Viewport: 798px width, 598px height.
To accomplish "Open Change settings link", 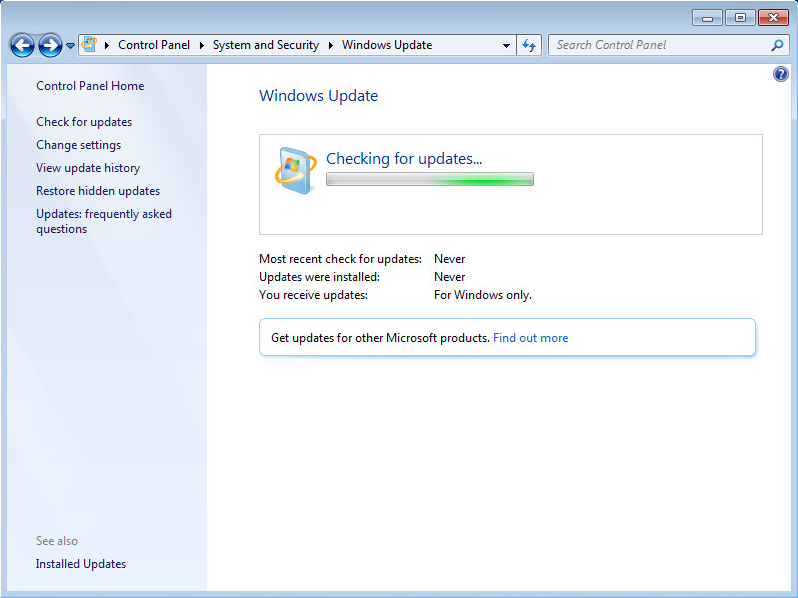I will coord(78,145).
